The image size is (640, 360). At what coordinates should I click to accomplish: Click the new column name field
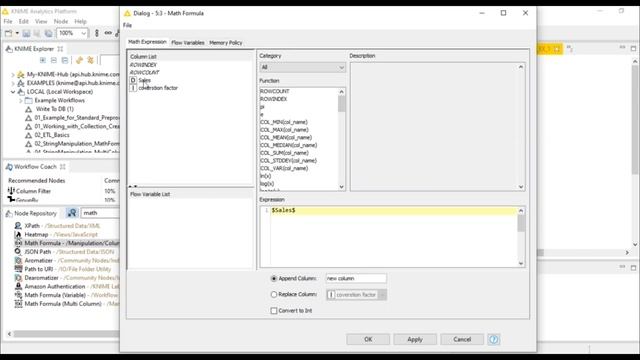tap(356, 278)
